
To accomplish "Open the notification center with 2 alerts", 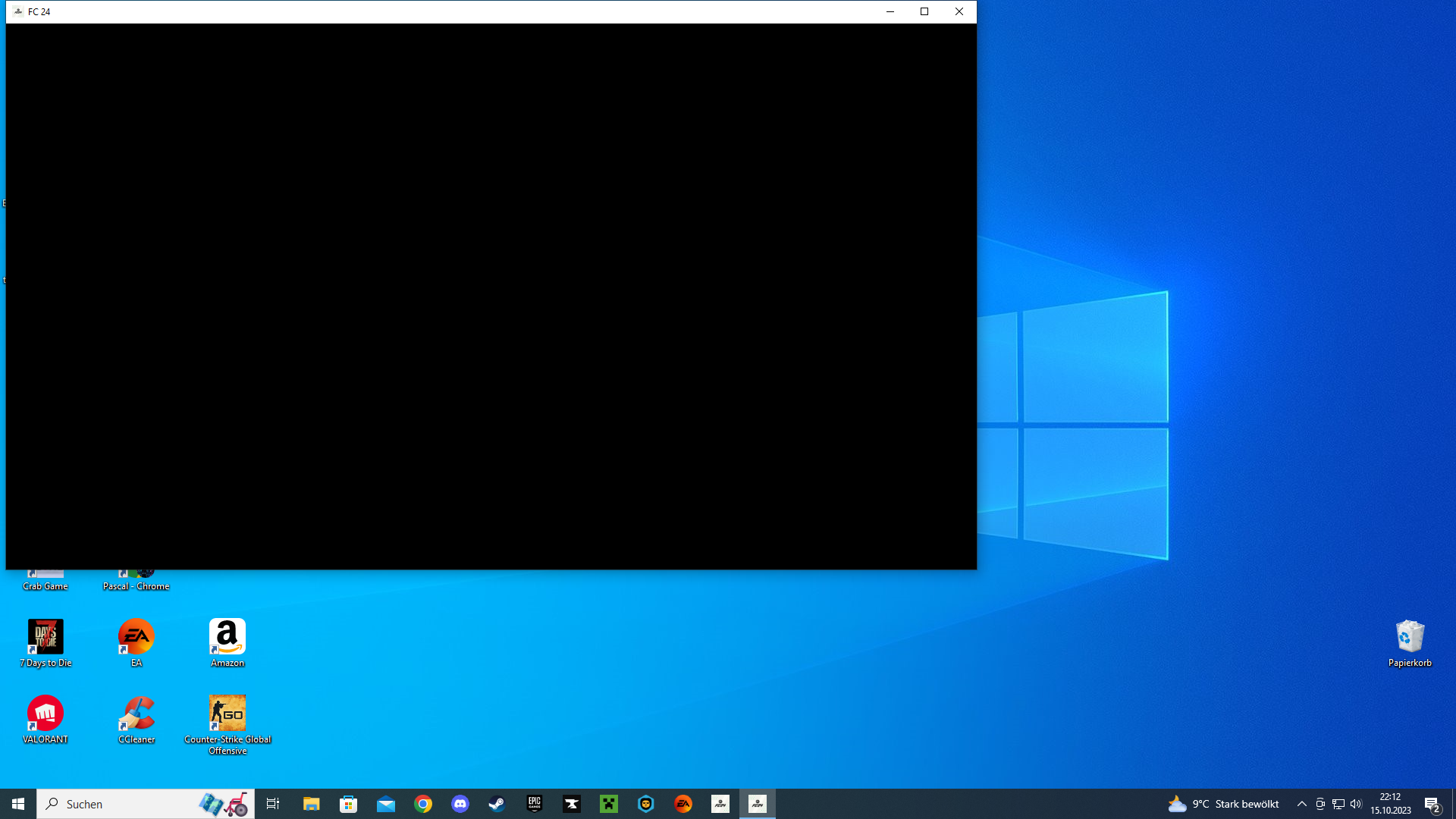I will tap(1432, 804).
